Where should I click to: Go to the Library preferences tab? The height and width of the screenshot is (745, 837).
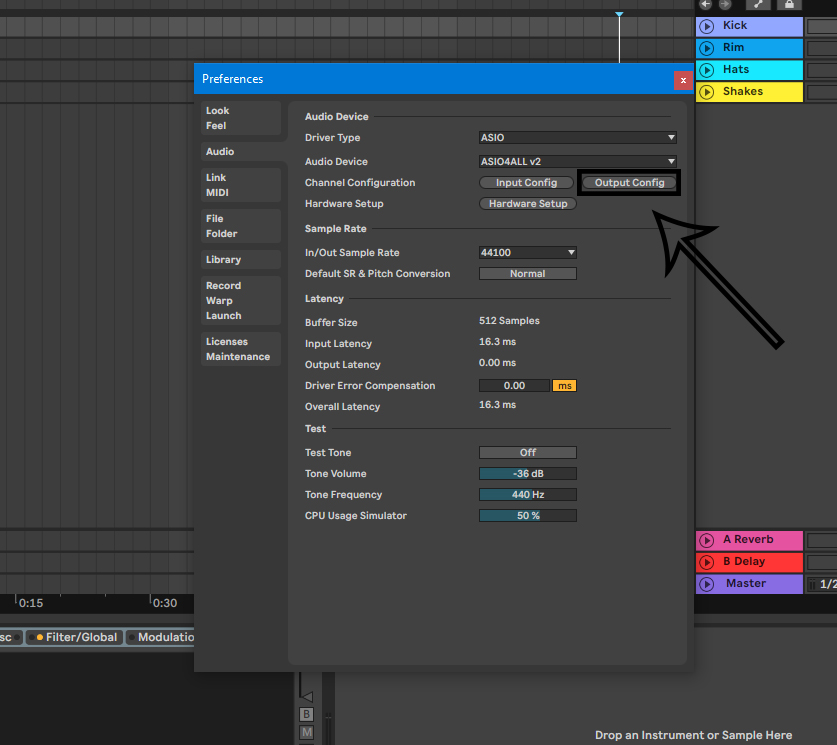pos(241,260)
